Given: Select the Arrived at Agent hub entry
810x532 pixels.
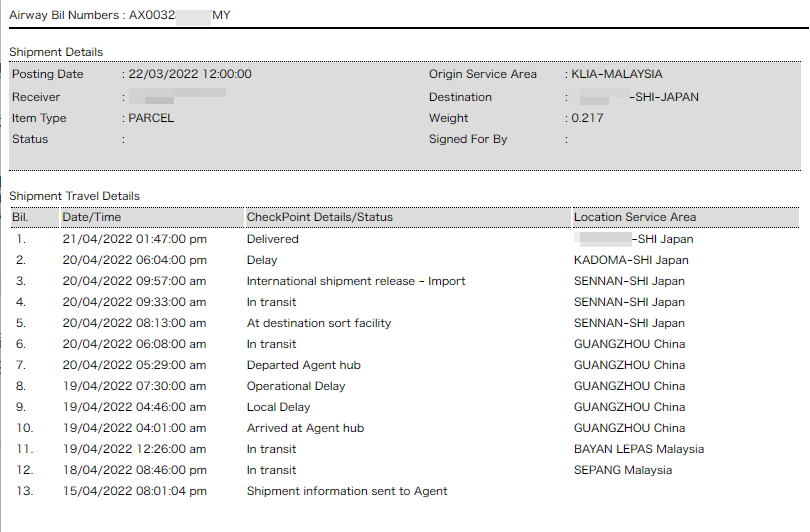Looking at the screenshot, I should point(305,428).
